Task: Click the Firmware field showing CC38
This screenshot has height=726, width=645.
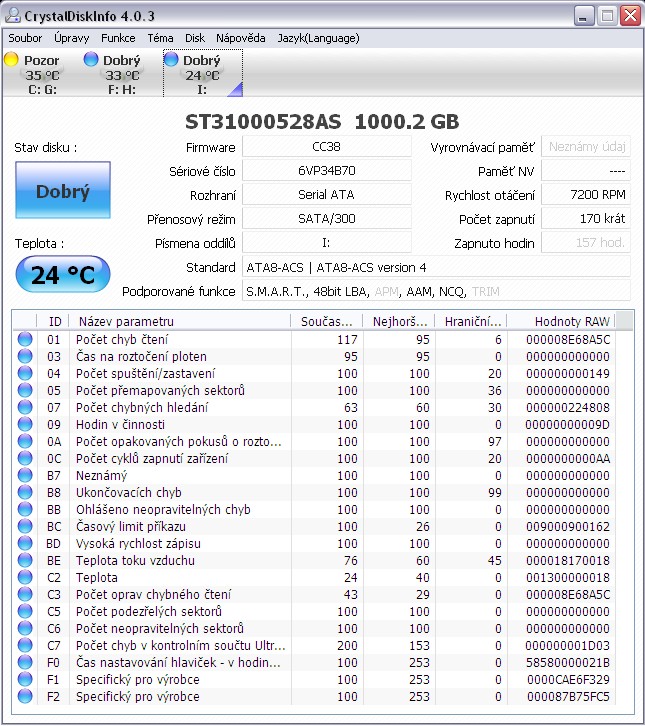Action: click(x=327, y=147)
